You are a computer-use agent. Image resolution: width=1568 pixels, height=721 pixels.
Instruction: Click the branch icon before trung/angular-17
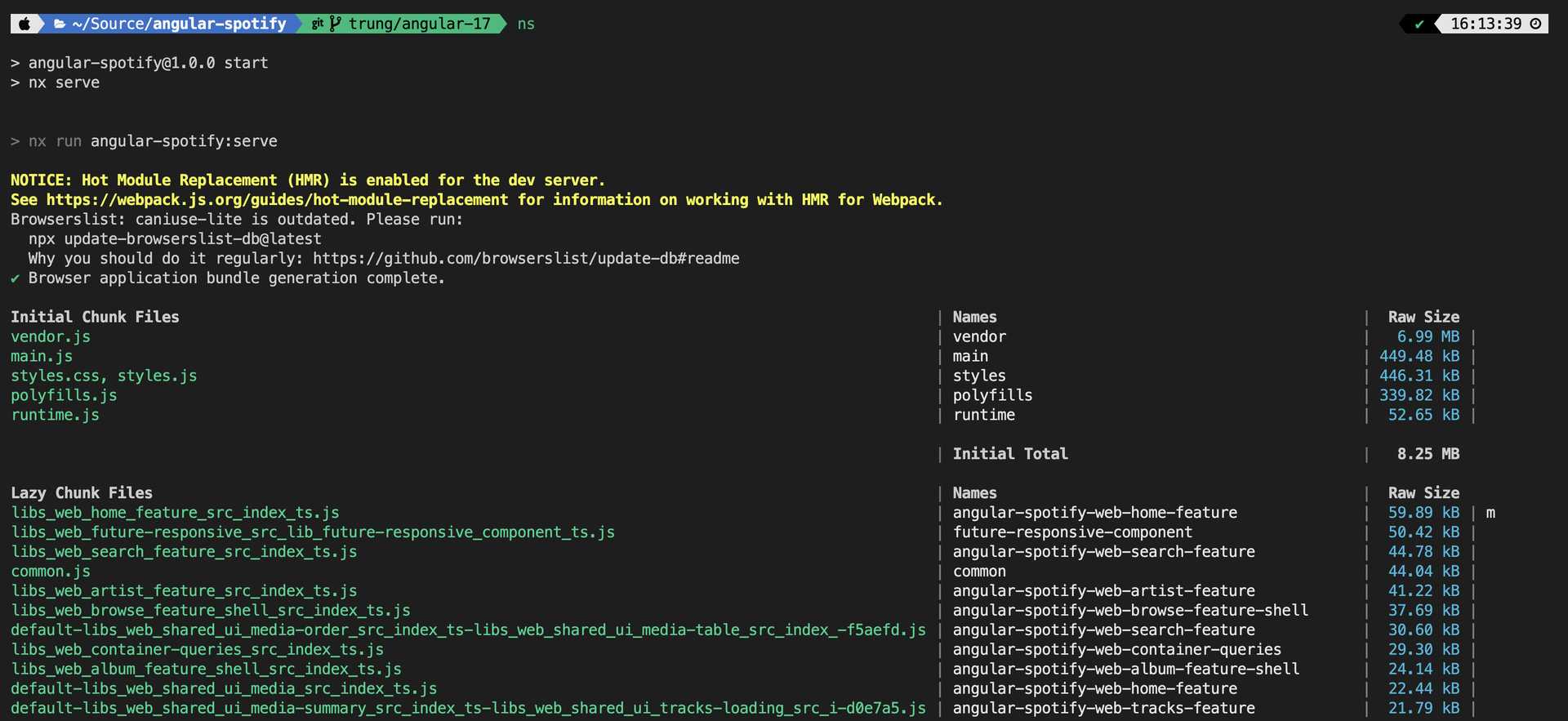point(335,24)
